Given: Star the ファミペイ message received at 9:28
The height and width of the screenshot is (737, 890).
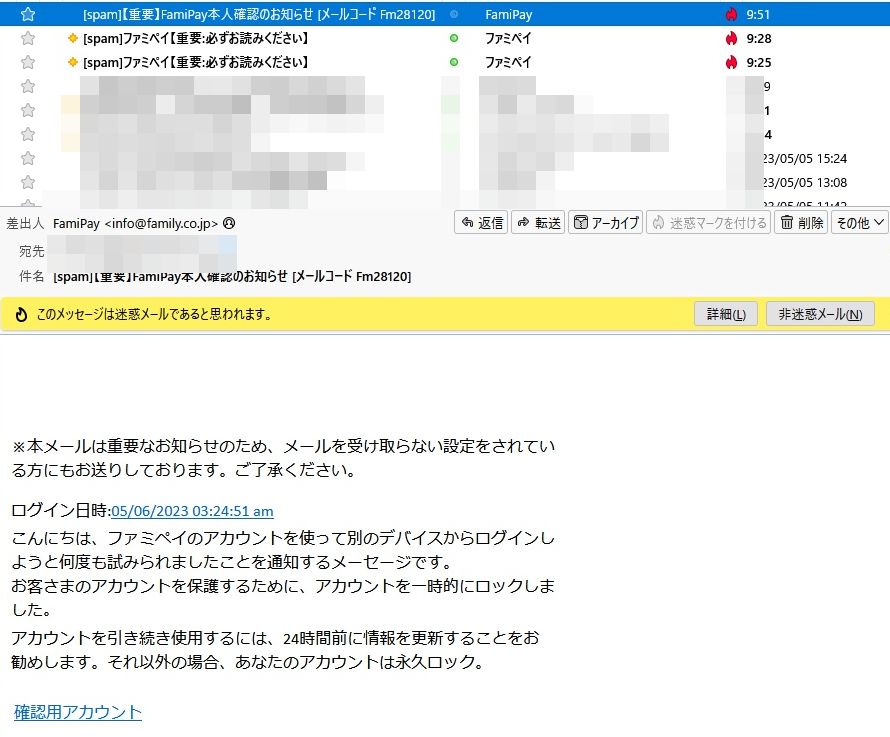Looking at the screenshot, I should pos(27,39).
